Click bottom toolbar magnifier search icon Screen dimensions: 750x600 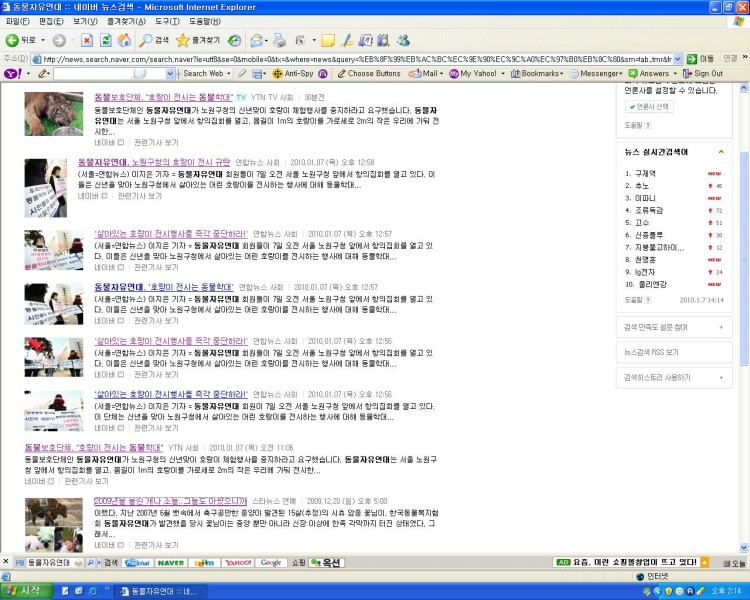point(90,563)
